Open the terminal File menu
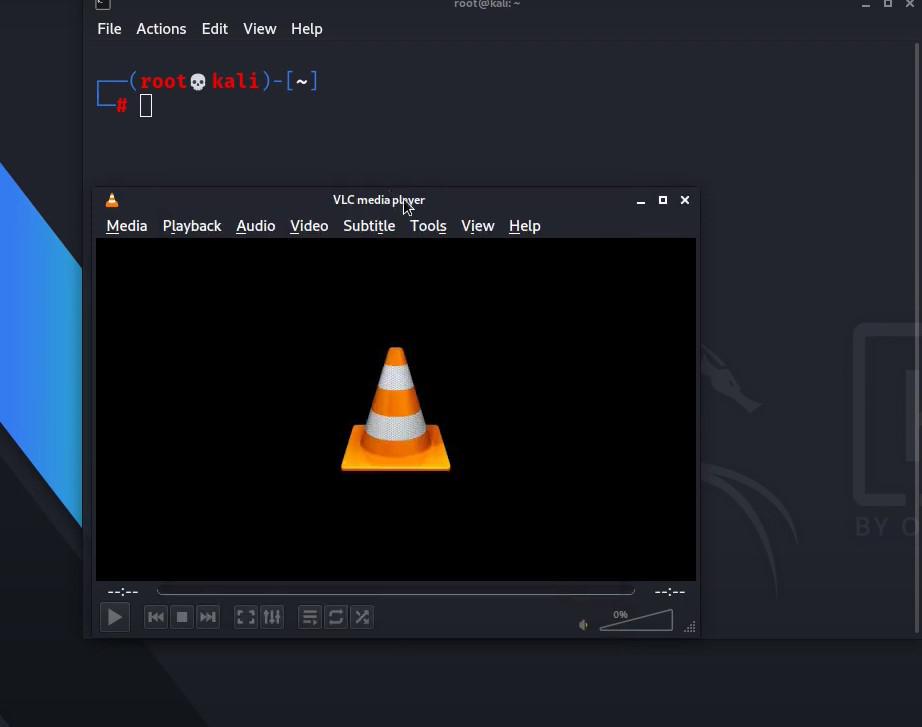The height and width of the screenshot is (727, 922). tap(109, 29)
